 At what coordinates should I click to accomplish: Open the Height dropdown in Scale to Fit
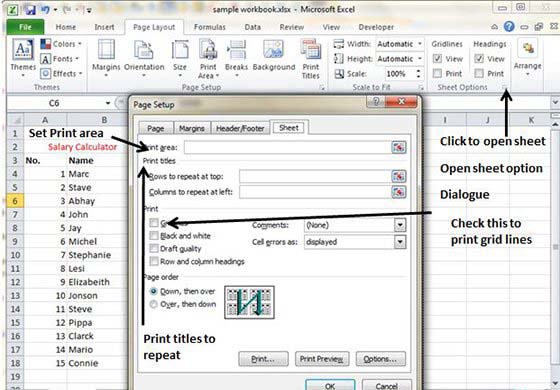point(420,59)
